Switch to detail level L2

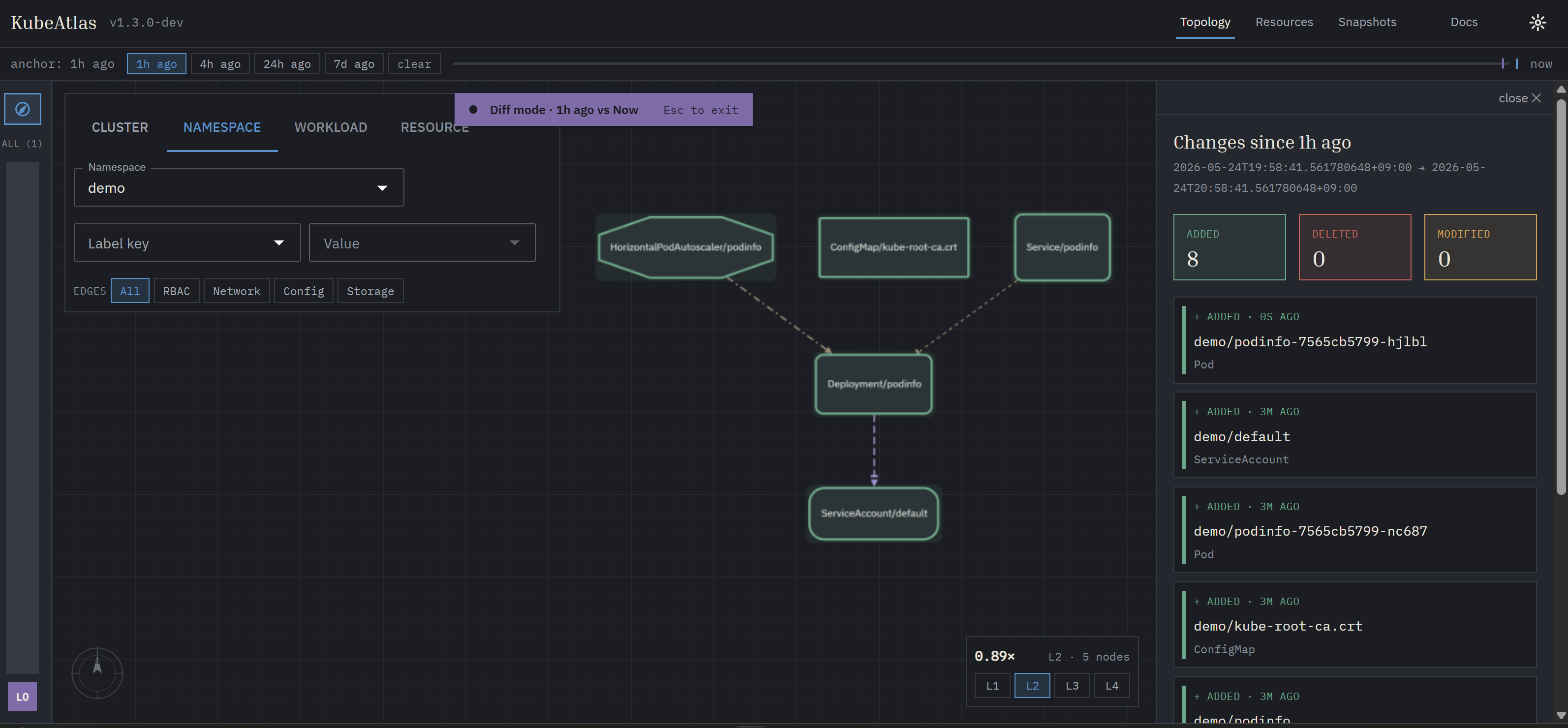pyautogui.click(x=1032, y=685)
